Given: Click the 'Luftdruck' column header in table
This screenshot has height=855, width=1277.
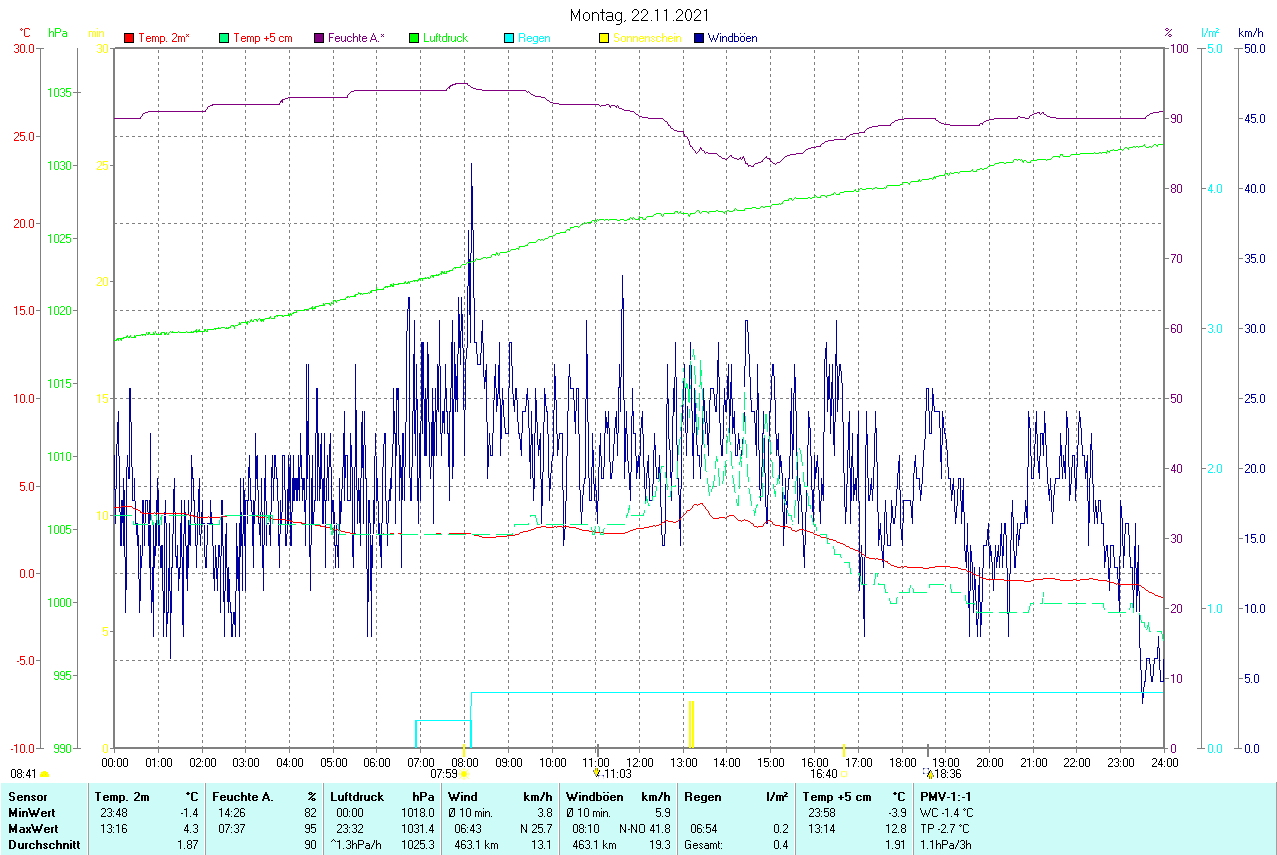Looking at the screenshot, I should pyautogui.click(x=357, y=797).
